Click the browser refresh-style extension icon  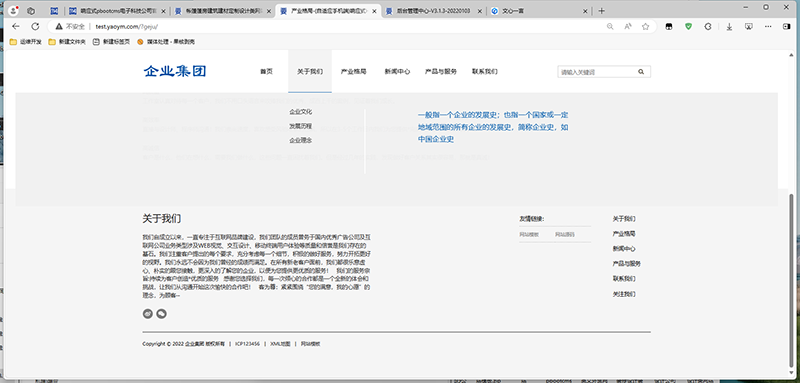coord(708,27)
